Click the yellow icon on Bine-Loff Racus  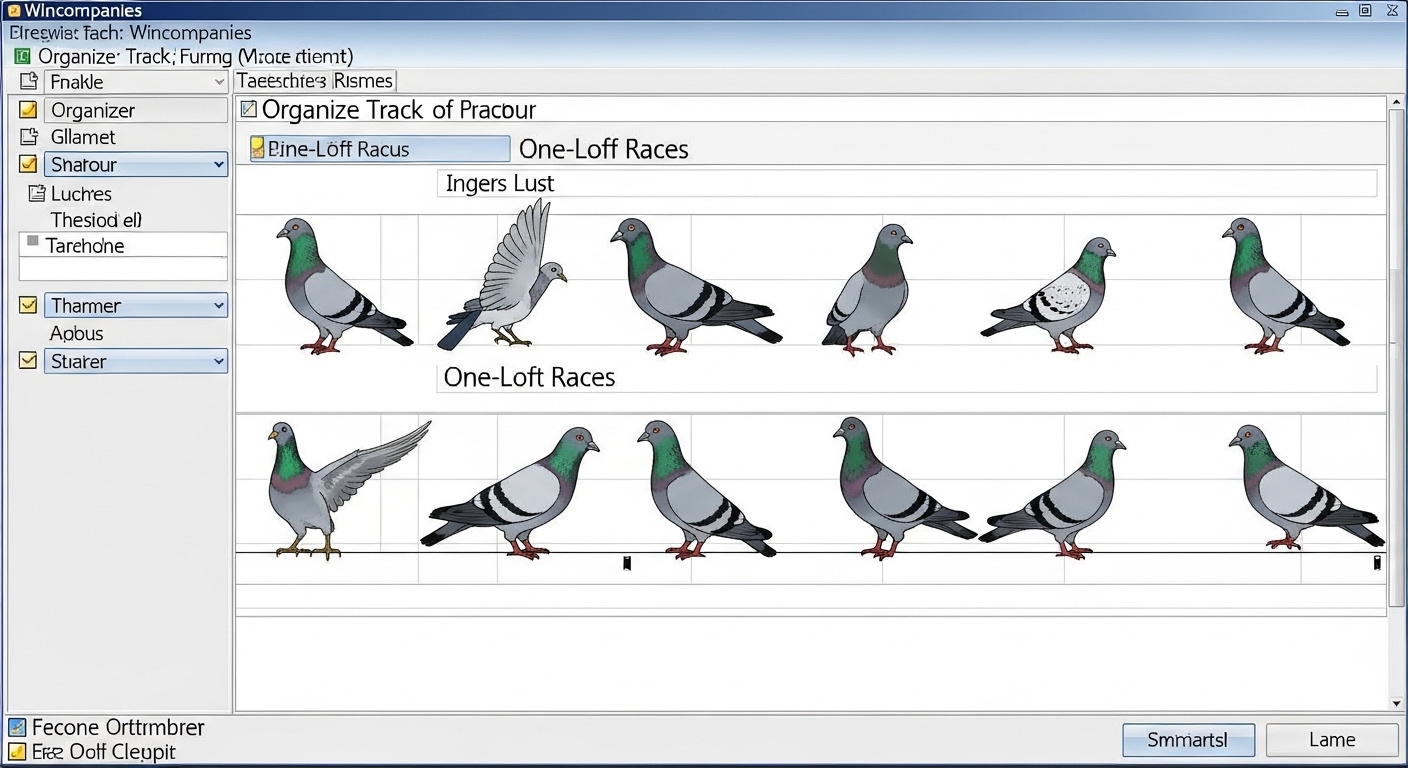pos(258,149)
